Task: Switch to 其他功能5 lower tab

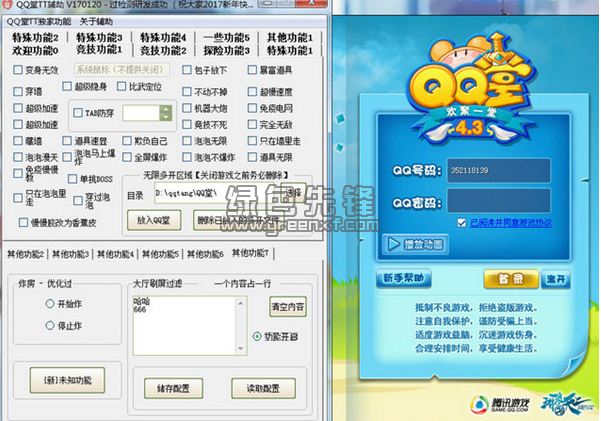Action: pyautogui.click(x=160, y=254)
